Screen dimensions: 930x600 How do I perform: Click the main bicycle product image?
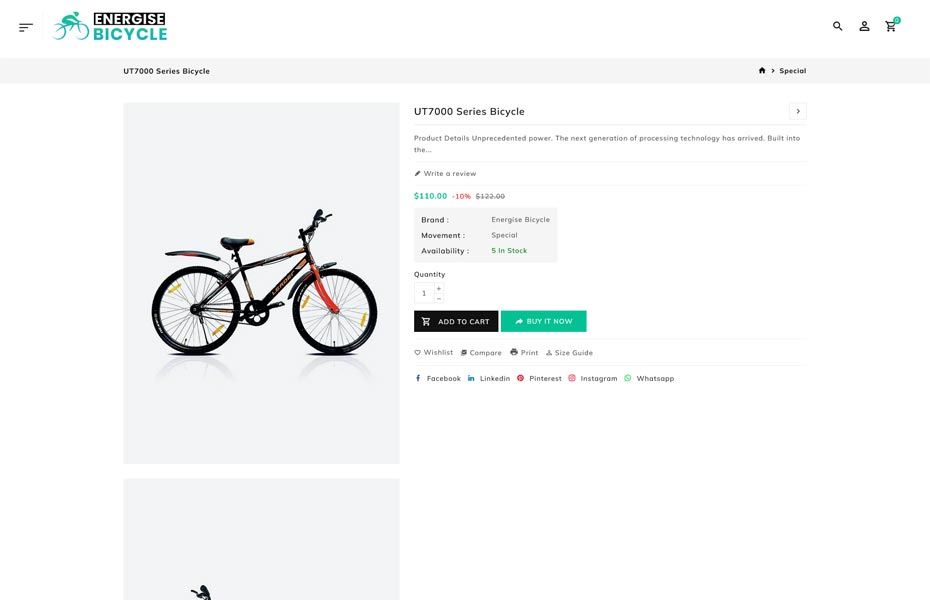(261, 283)
